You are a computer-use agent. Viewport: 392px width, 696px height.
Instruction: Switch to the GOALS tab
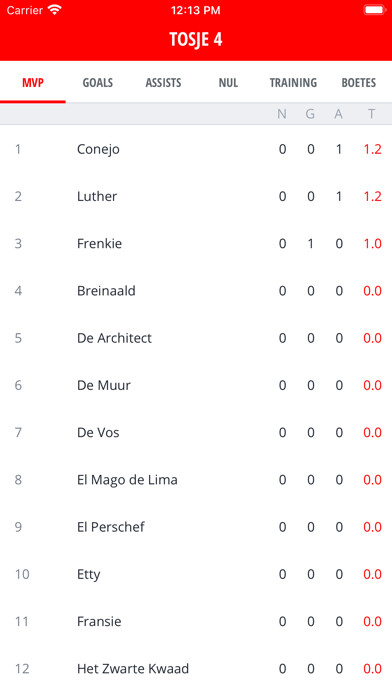point(98,83)
